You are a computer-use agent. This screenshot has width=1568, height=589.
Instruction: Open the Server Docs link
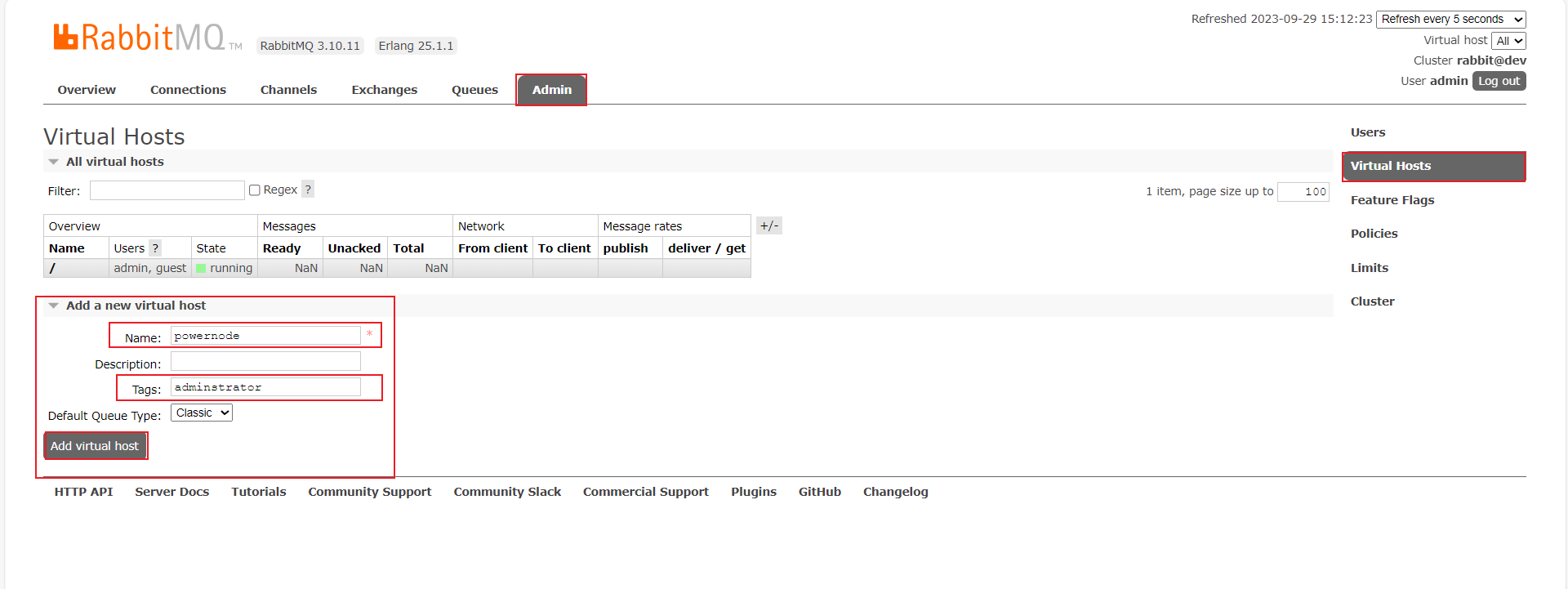tap(172, 492)
